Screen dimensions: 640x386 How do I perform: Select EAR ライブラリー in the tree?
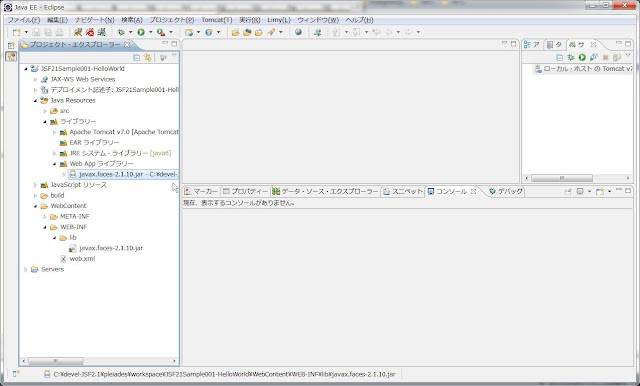[x=94, y=143]
